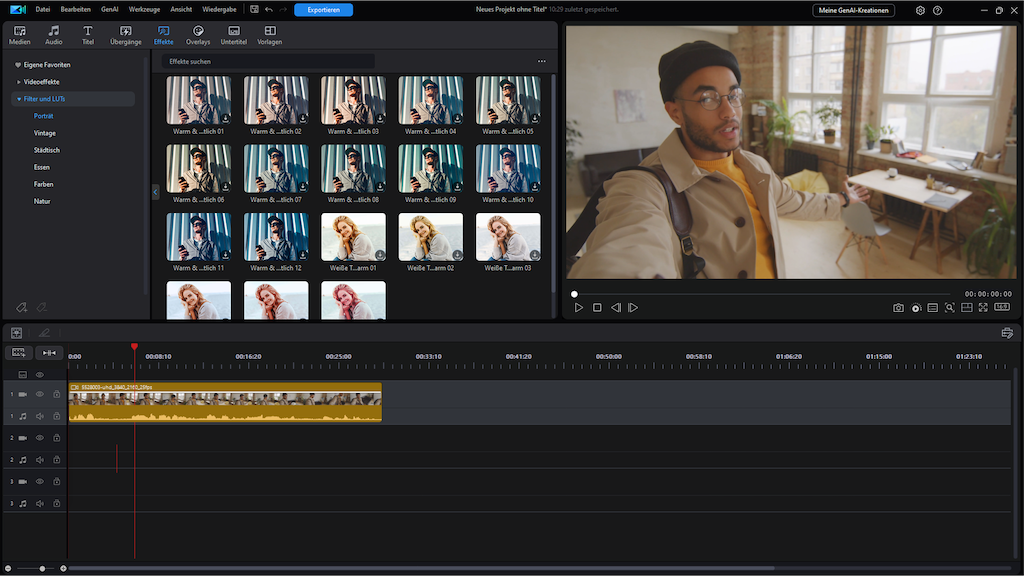Image resolution: width=1024 pixels, height=576 pixels.
Task: Switch to the Untertitel tab
Action: click(233, 35)
